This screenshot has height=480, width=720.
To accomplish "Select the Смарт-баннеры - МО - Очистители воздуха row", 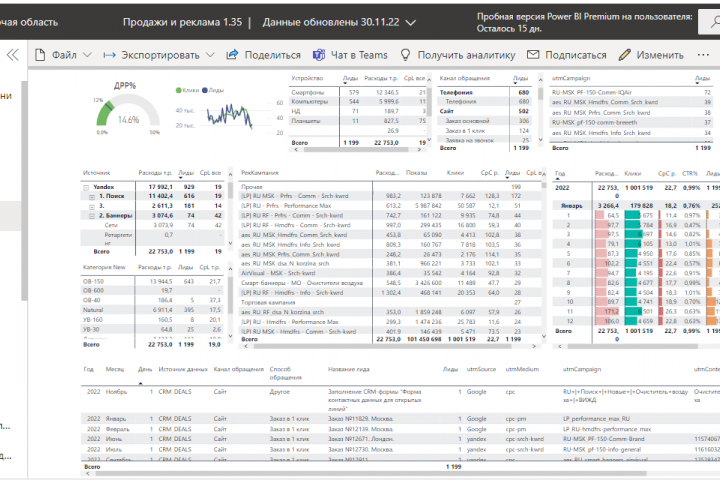I will (390, 283).
